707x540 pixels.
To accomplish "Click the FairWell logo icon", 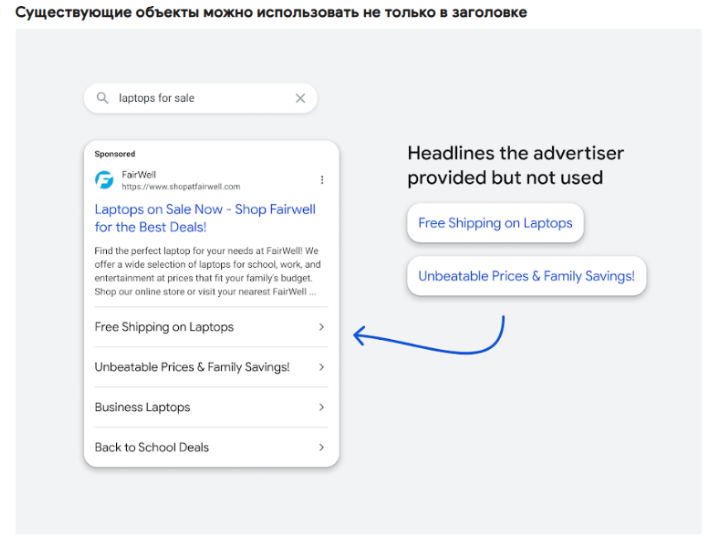I will click(x=104, y=180).
